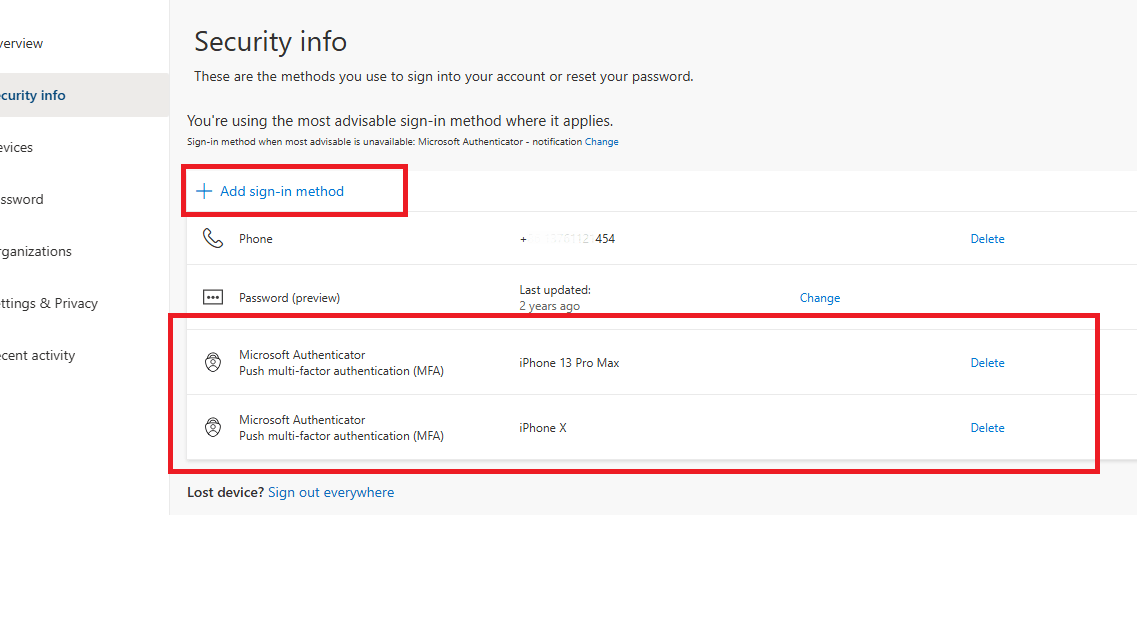Click the Authenticator icon in iPhone 13 Pro Max row
Image resolution: width=1137 pixels, height=618 pixels.
point(212,362)
